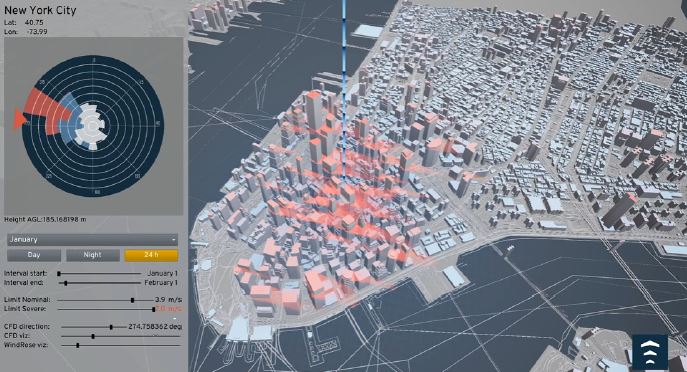Image resolution: width=687 pixels, height=372 pixels.
Task: Click the Limit Severe slider handle
Action: coord(154,309)
